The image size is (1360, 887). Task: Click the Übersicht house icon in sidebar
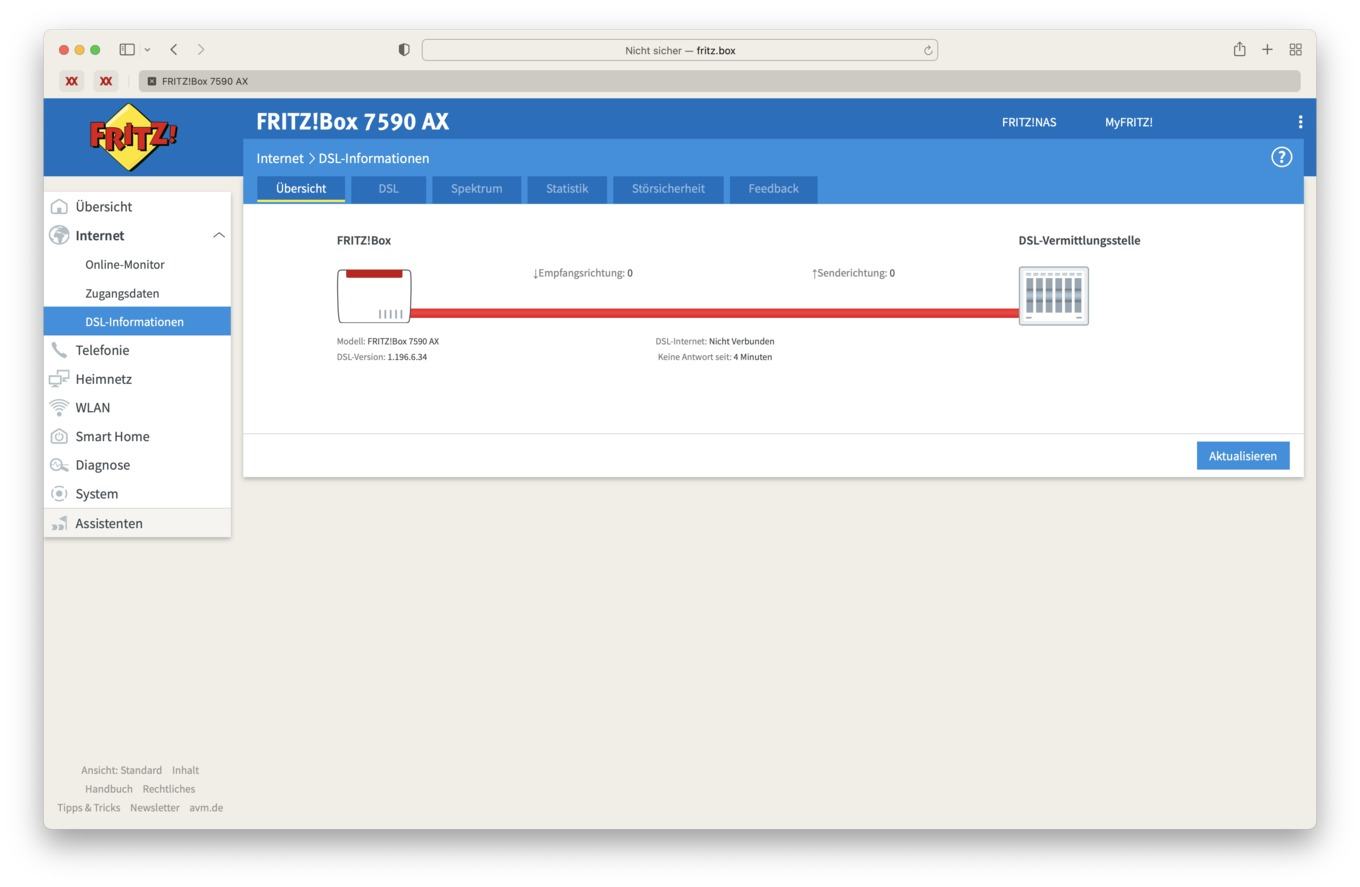pyautogui.click(x=59, y=207)
